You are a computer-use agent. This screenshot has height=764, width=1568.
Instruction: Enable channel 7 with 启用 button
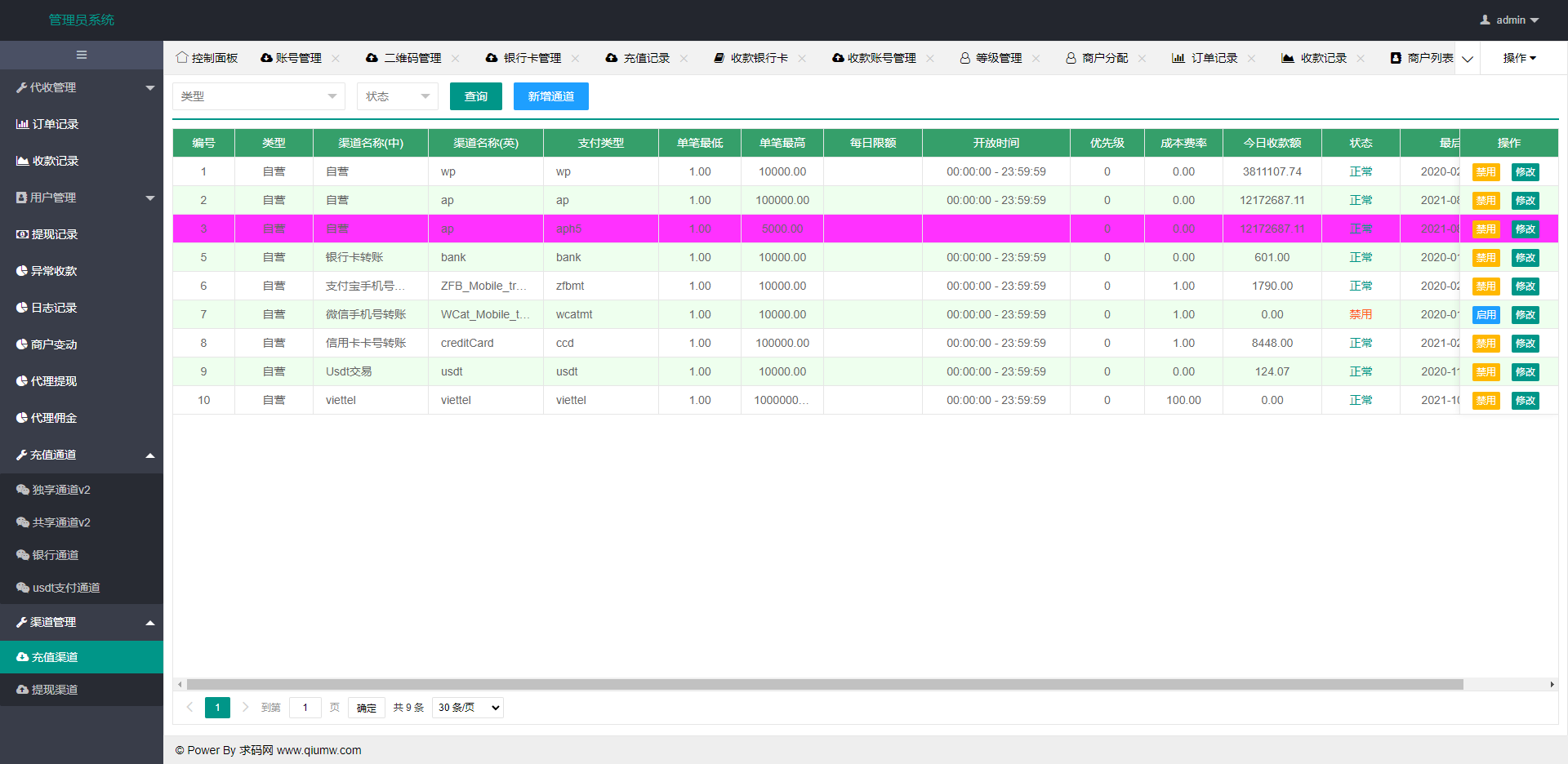(x=1486, y=315)
